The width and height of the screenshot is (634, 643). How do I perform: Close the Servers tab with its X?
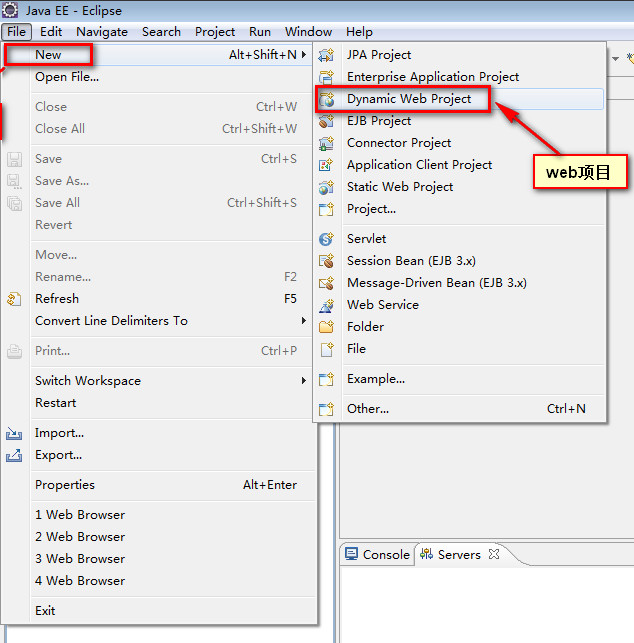(494, 554)
